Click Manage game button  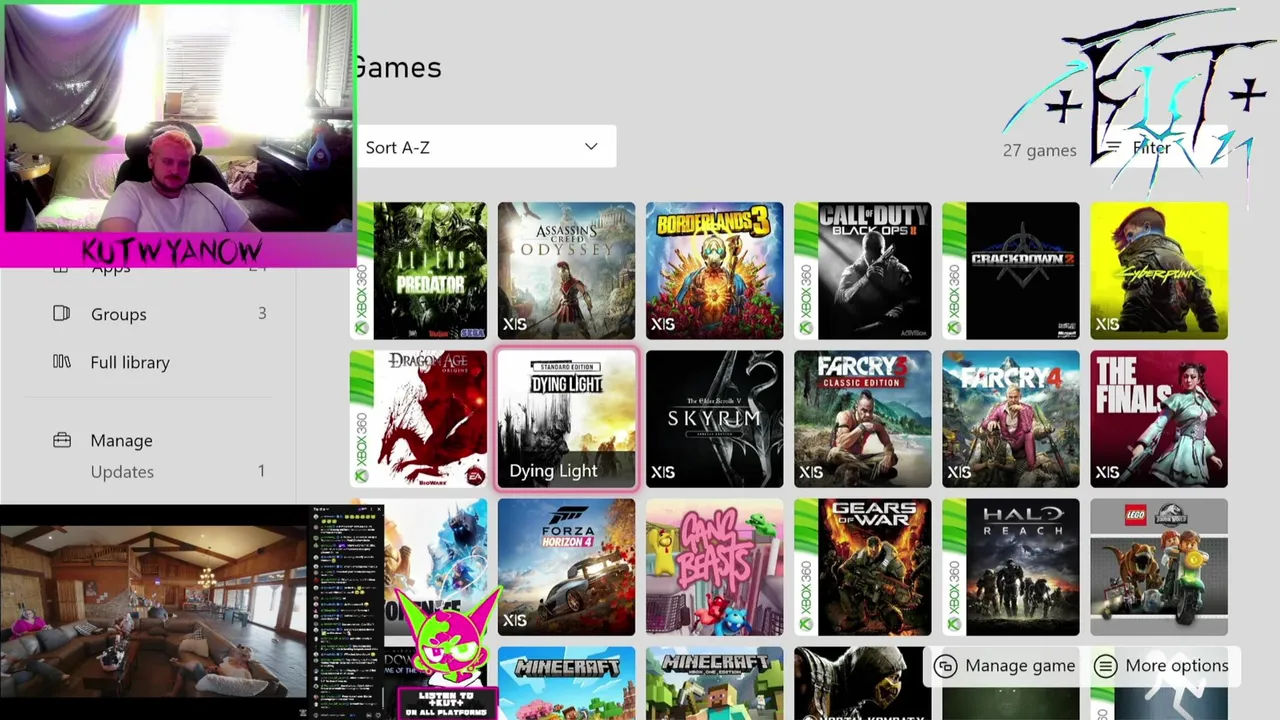pyautogui.click(x=1006, y=666)
